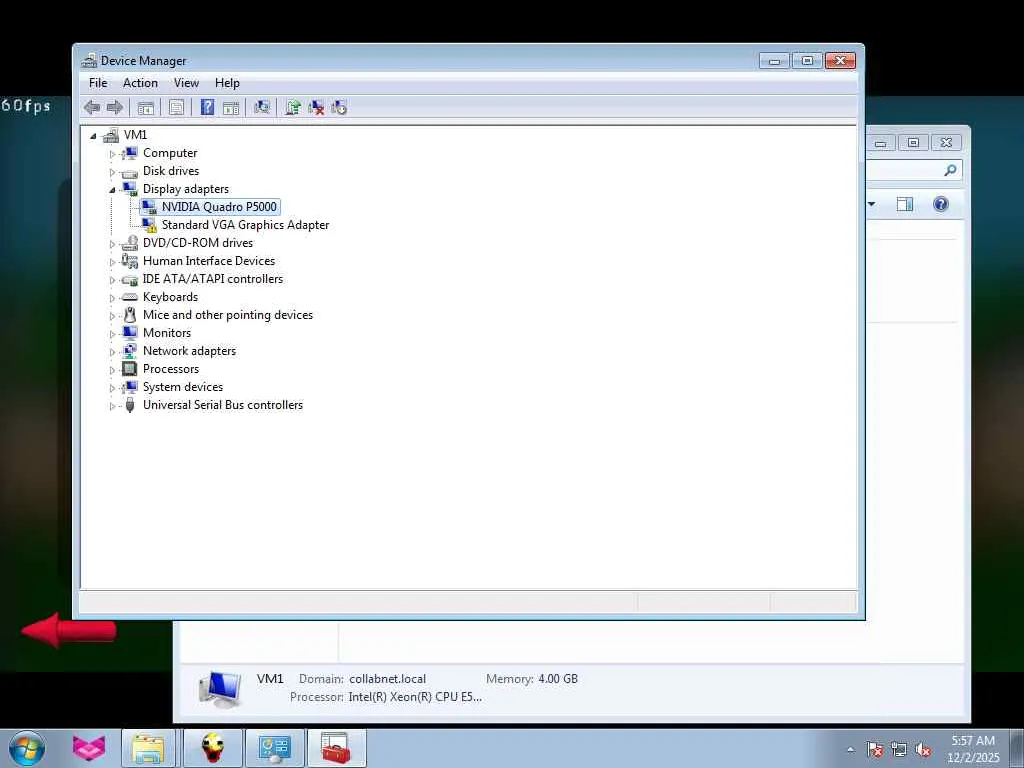1024x768 pixels.
Task: Open the Help menu
Action: [x=227, y=83]
